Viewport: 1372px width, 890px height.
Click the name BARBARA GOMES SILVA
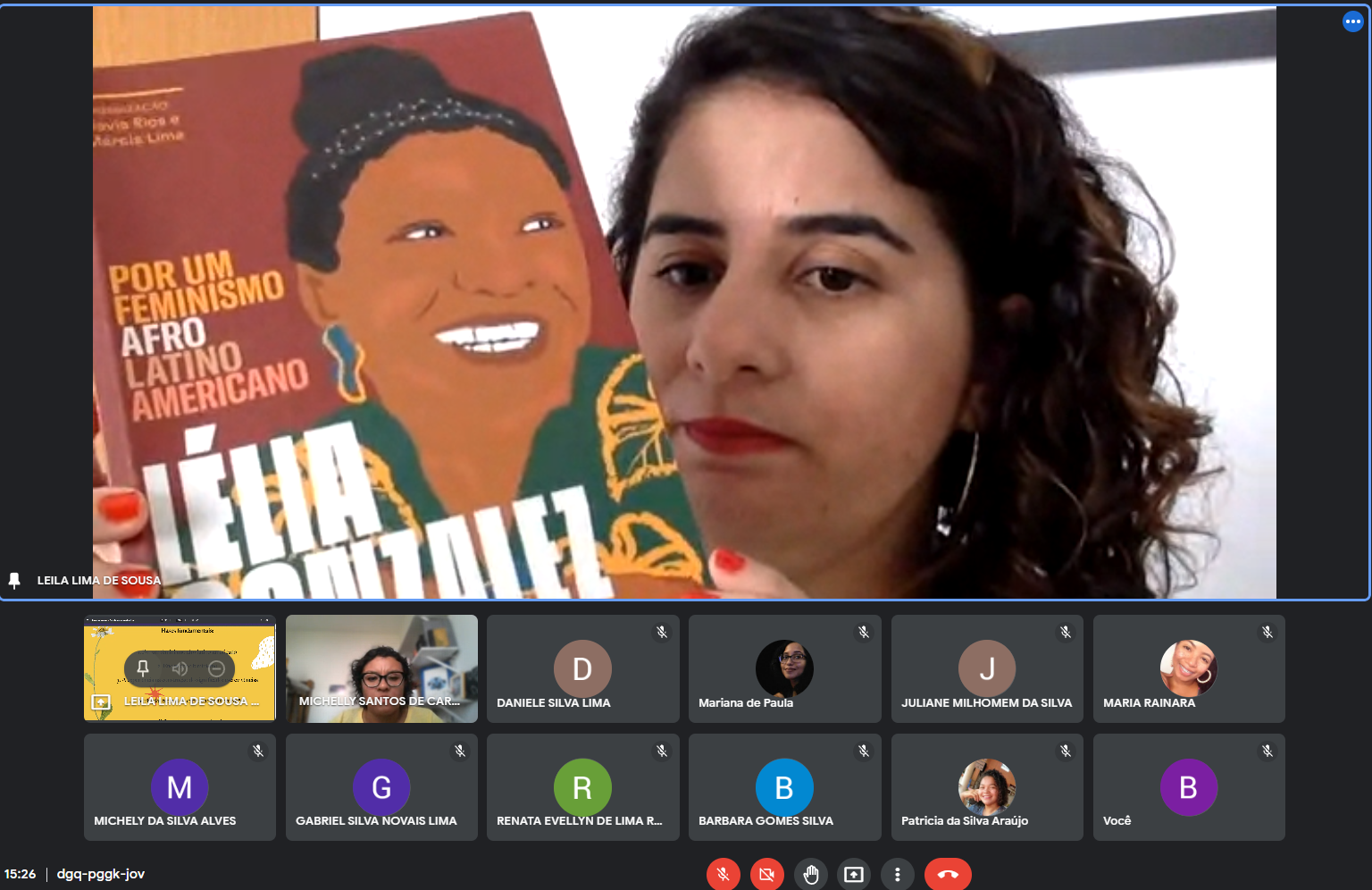point(765,821)
